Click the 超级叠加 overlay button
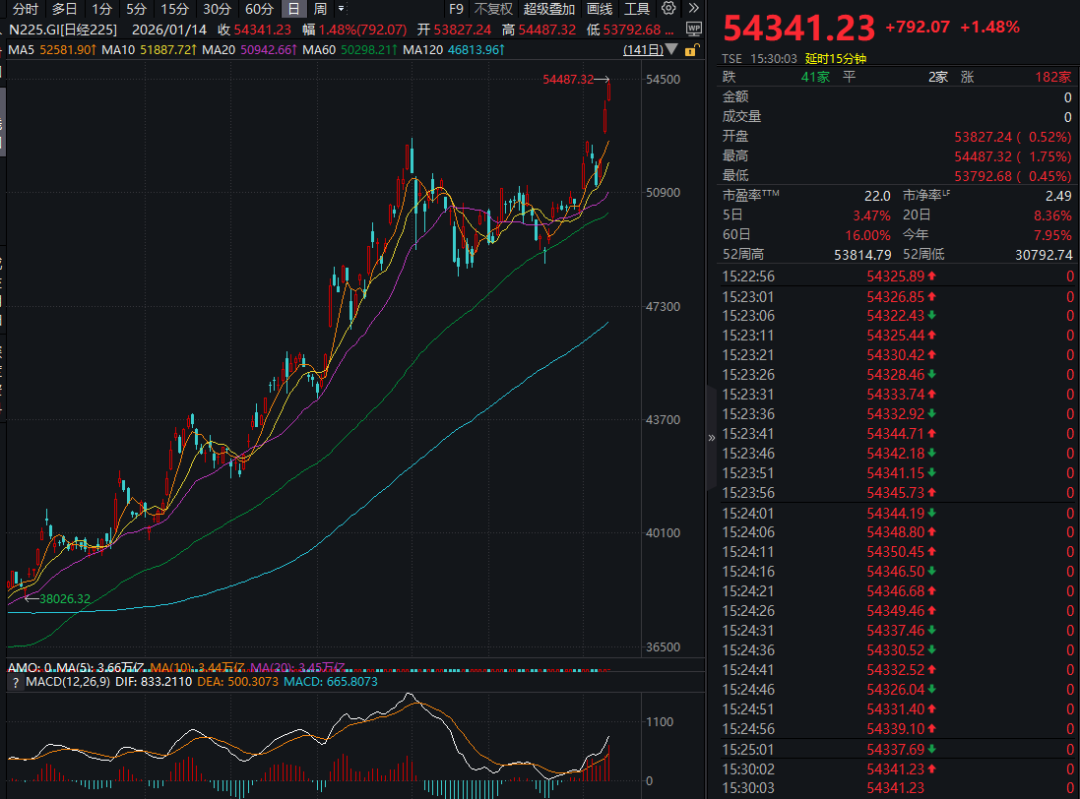This screenshot has width=1080, height=799. pyautogui.click(x=549, y=9)
